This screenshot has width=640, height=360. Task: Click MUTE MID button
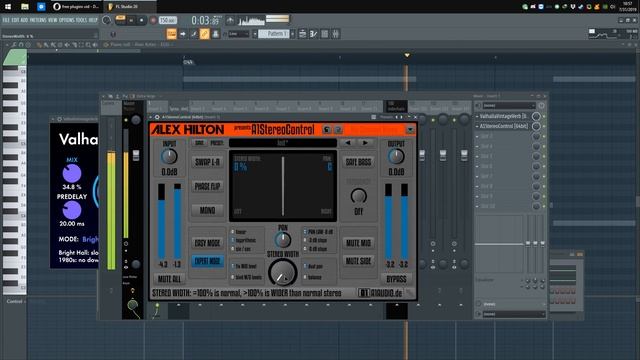pos(358,243)
